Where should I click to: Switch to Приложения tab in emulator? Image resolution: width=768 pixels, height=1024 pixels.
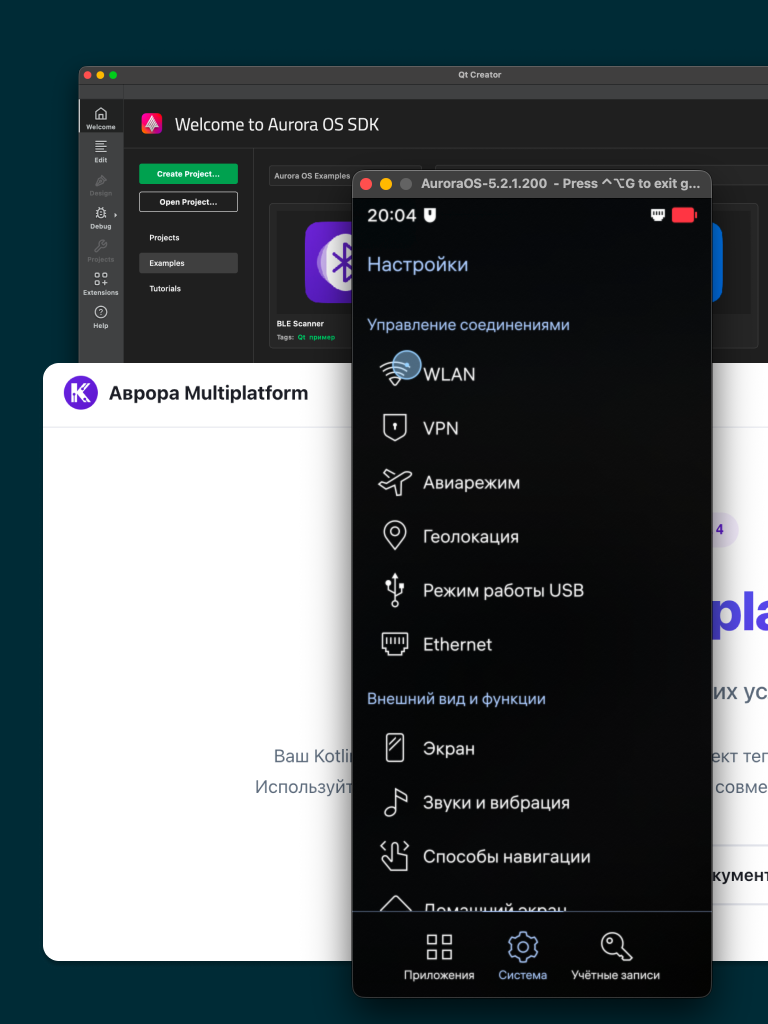(439, 957)
